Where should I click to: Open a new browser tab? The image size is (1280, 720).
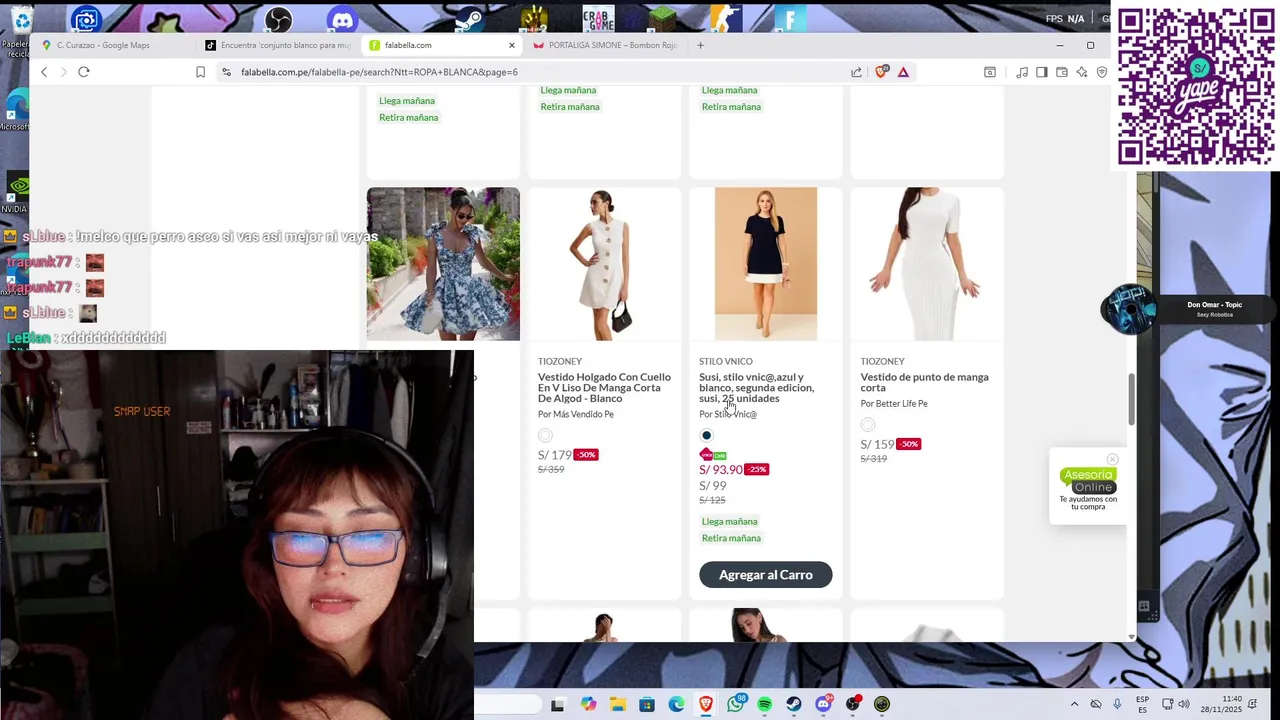point(700,45)
